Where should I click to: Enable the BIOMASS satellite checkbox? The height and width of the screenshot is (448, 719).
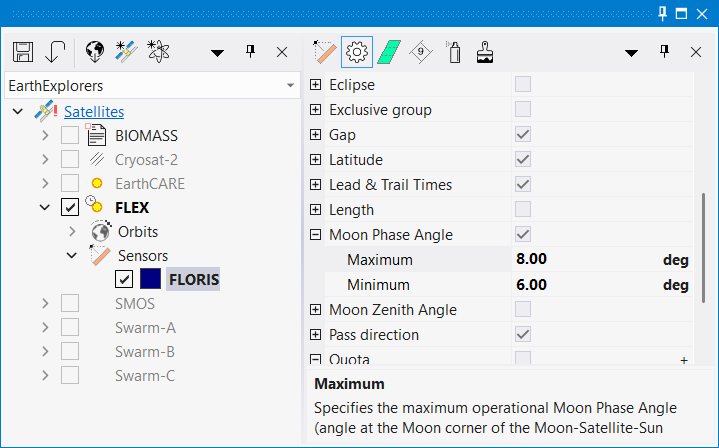coord(70,135)
